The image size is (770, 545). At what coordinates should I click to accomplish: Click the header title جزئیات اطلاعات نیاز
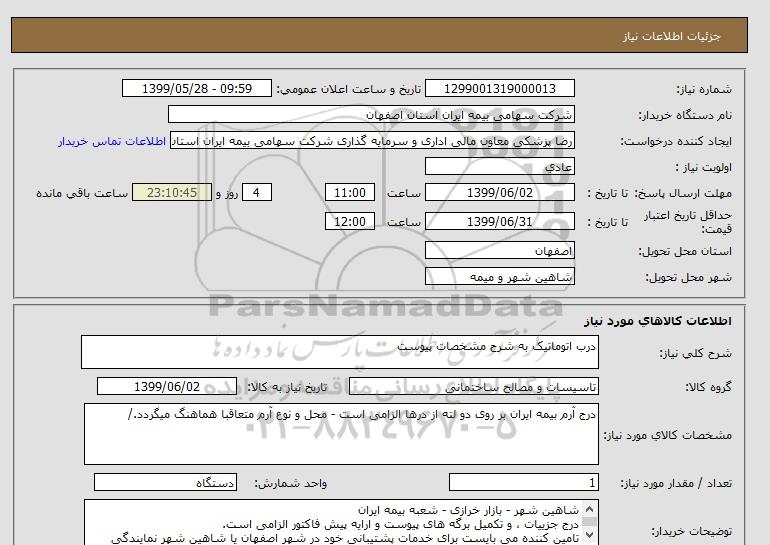pyautogui.click(x=671, y=36)
